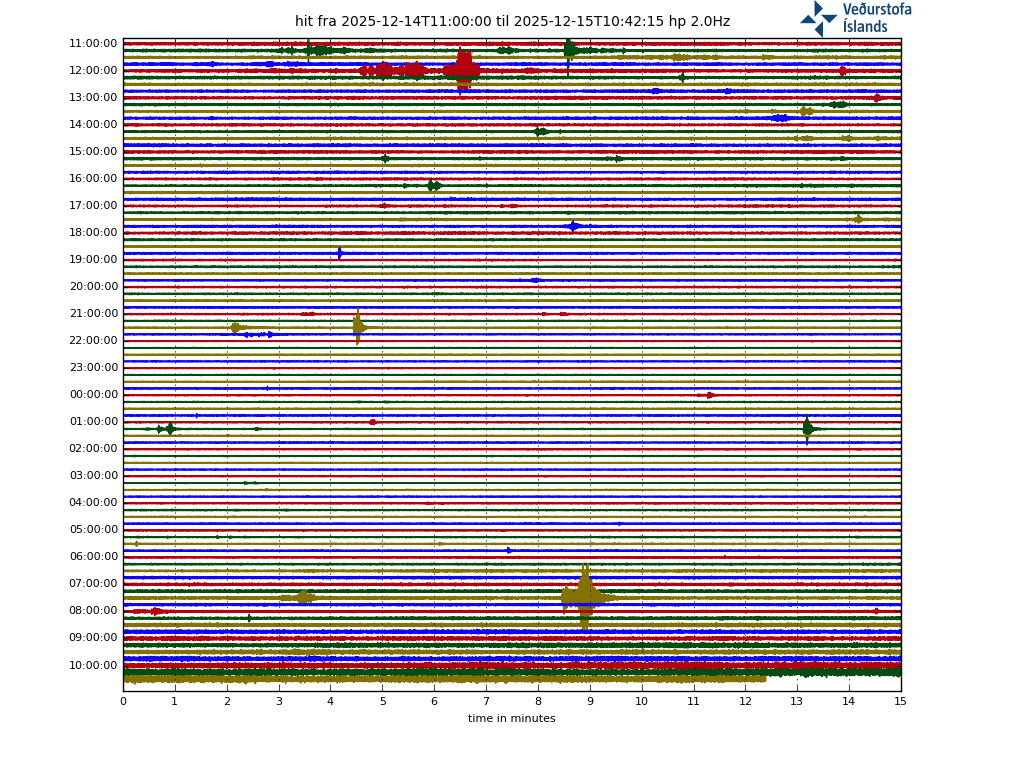Image resolution: width=1024 pixels, height=768 pixels.
Task: Click the 05:00:00 time label
Action: (93, 530)
